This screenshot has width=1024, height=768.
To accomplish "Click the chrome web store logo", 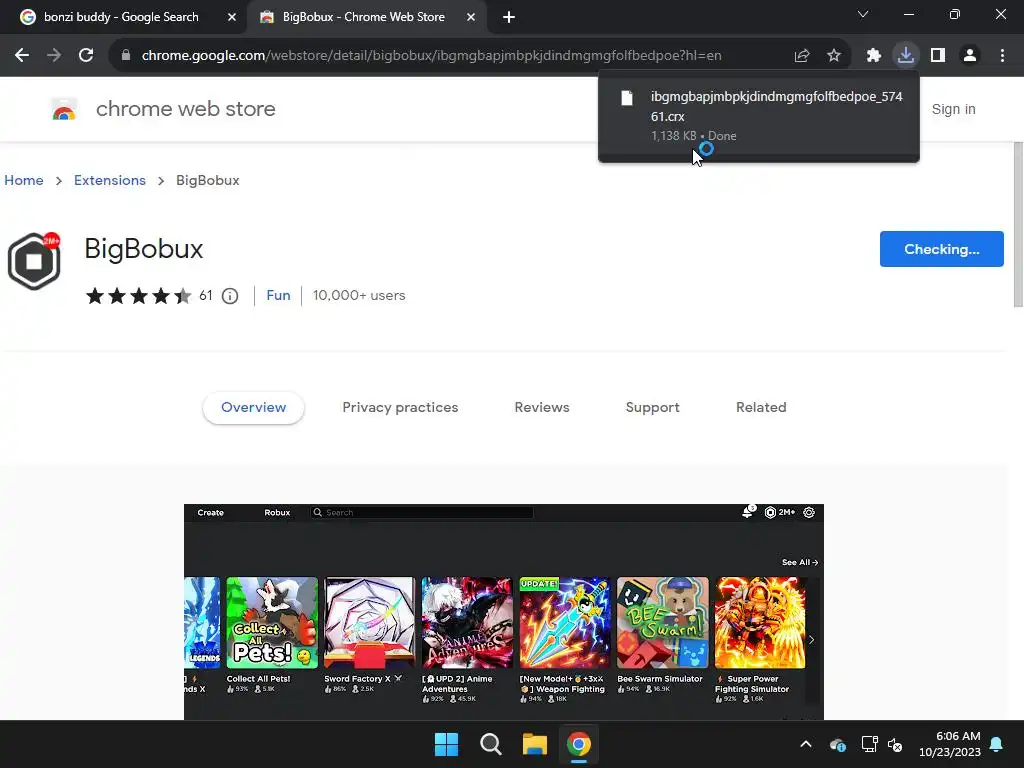I will 63,109.
